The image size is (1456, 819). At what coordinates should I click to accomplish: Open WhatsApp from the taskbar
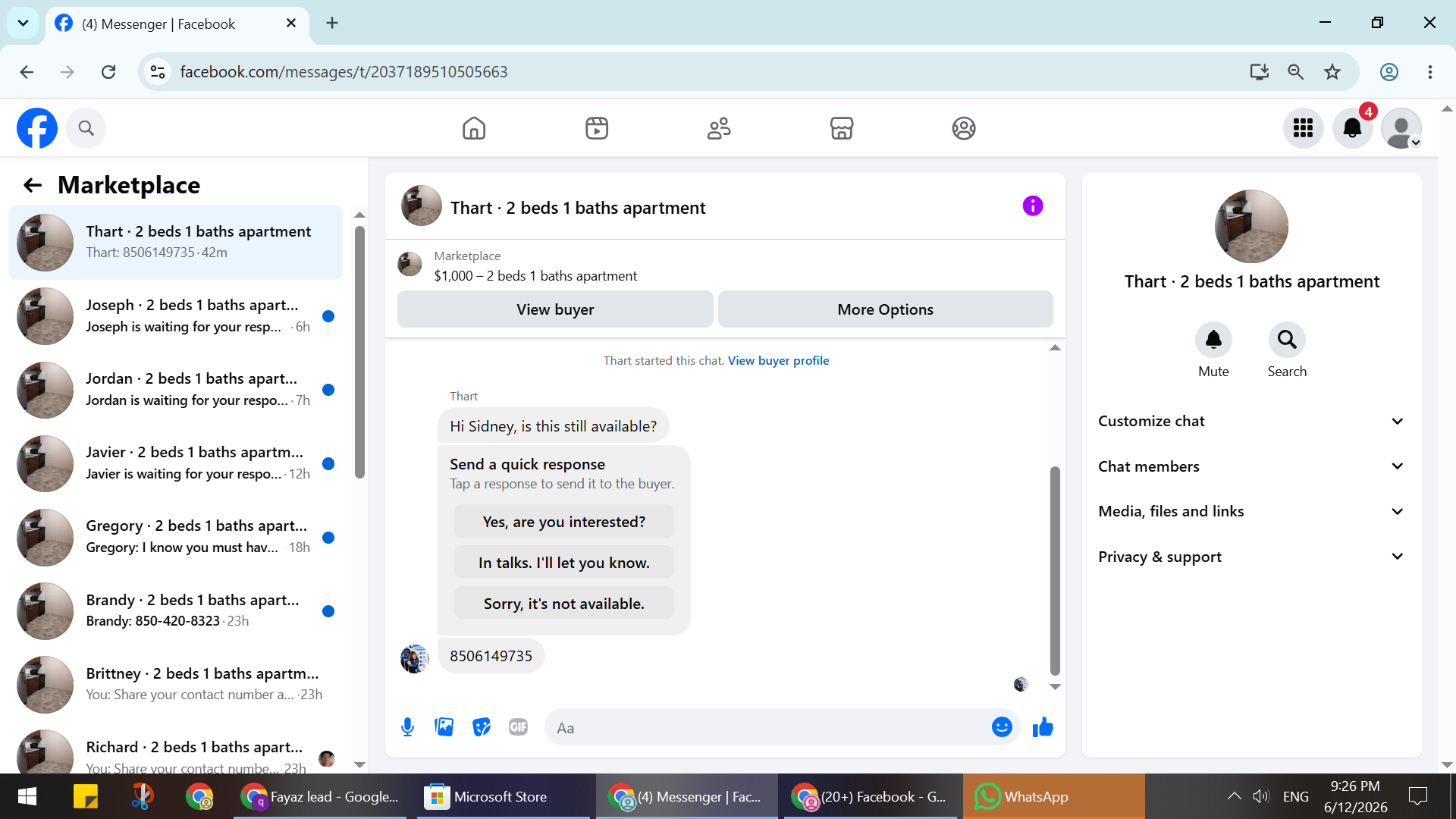[x=1053, y=796]
